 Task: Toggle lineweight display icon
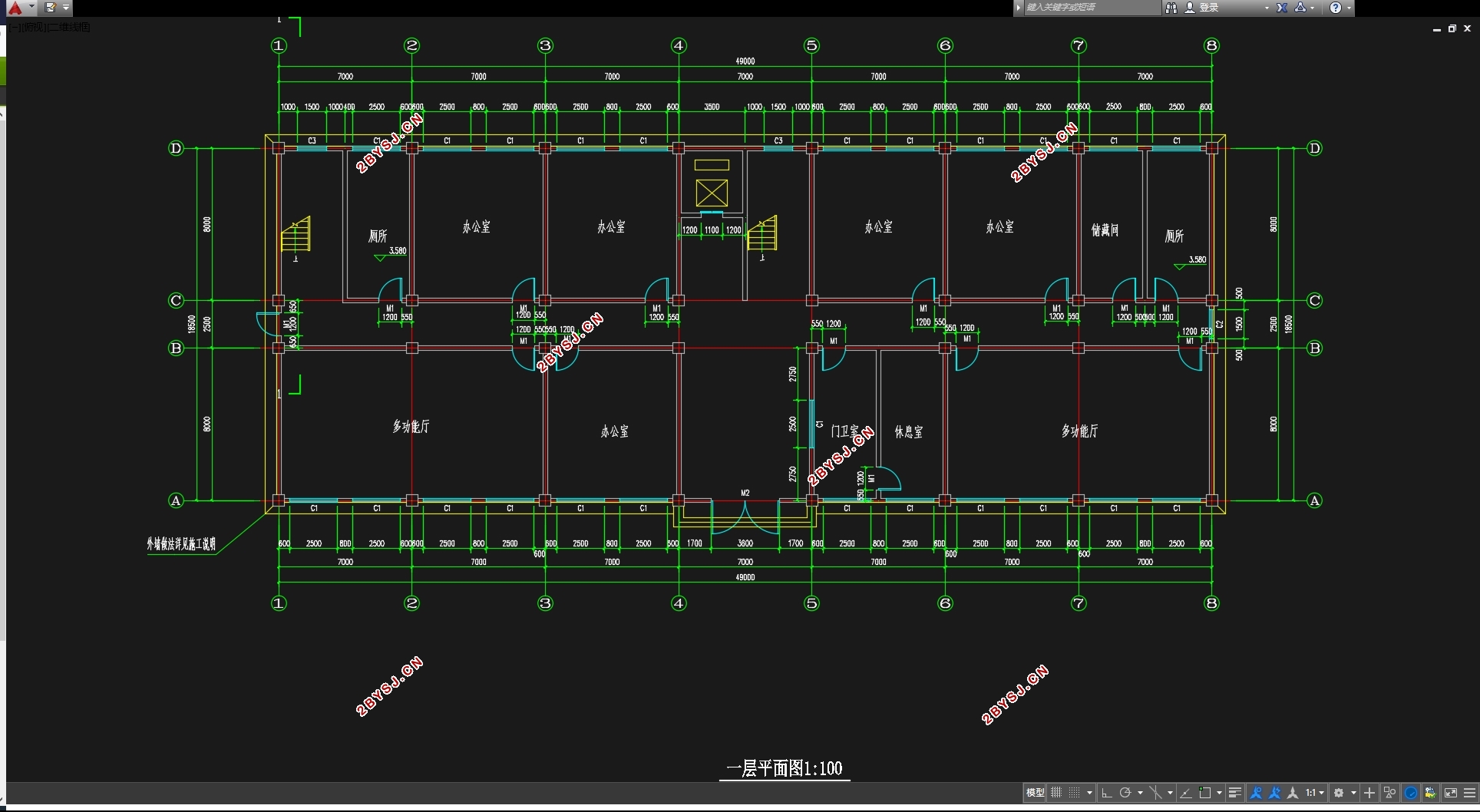click(1235, 793)
